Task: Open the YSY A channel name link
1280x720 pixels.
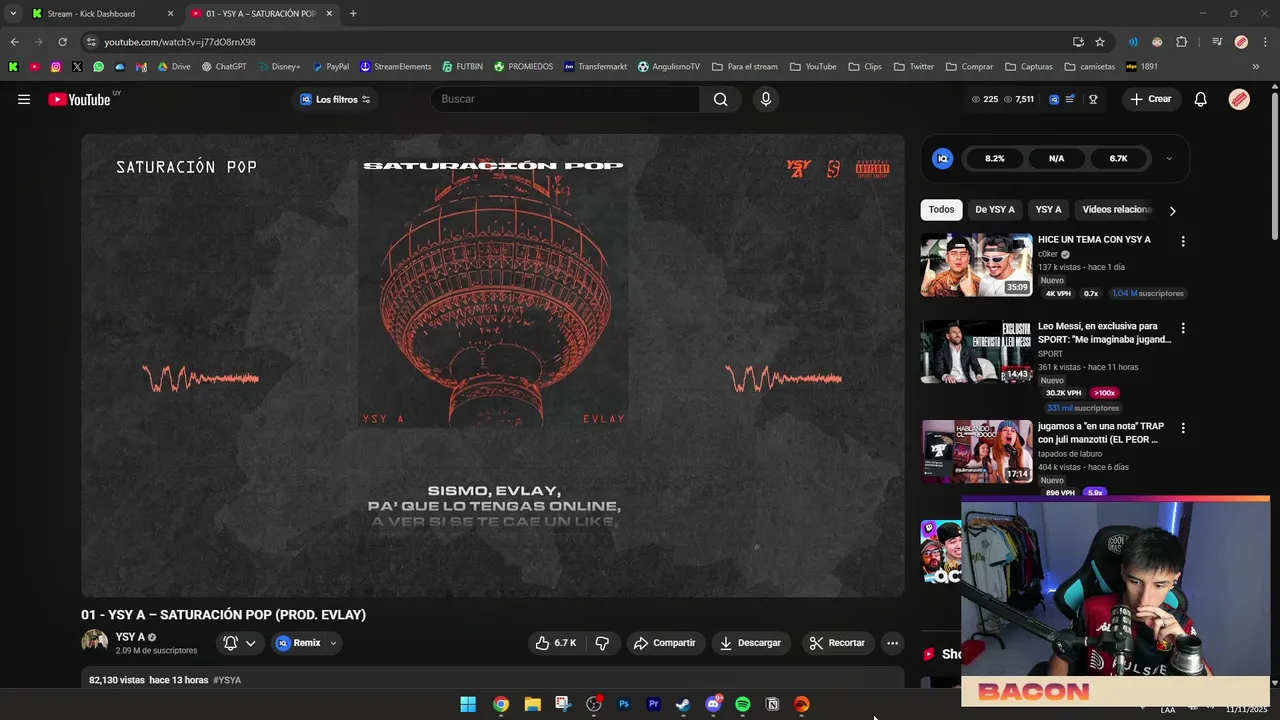Action: 130,637
